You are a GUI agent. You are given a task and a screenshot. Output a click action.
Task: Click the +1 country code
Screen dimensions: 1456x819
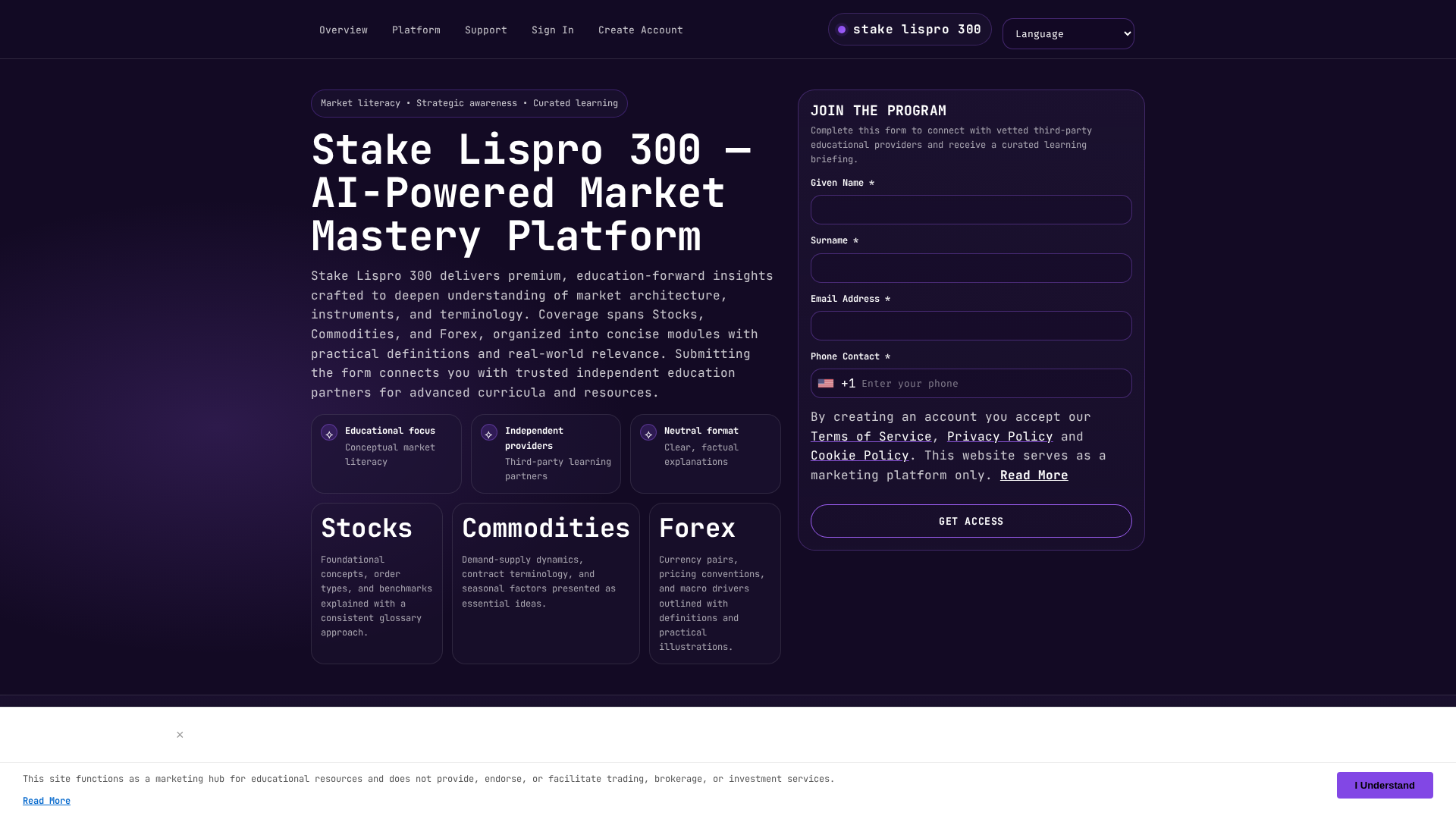click(848, 384)
